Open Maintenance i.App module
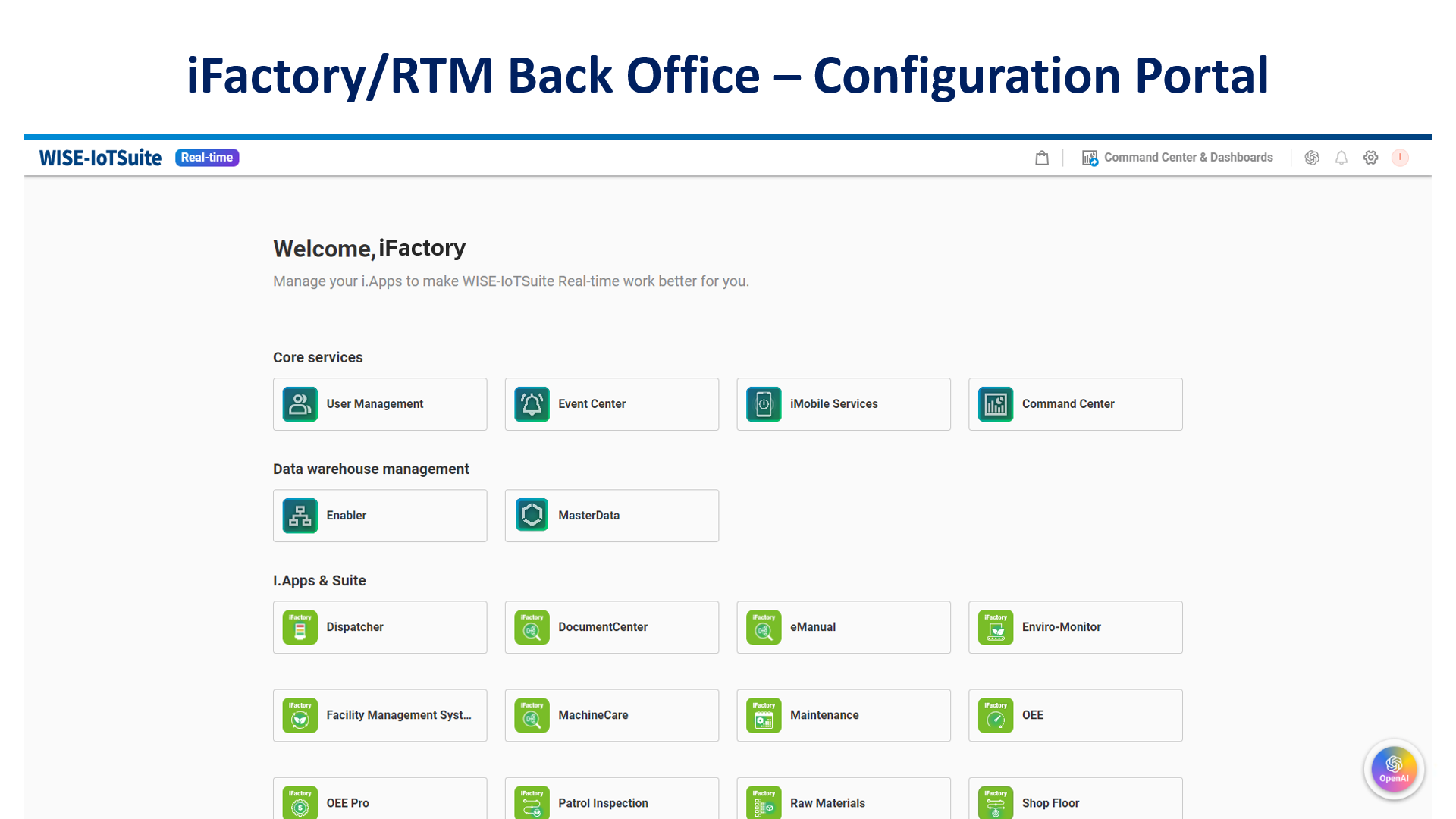 (x=843, y=715)
